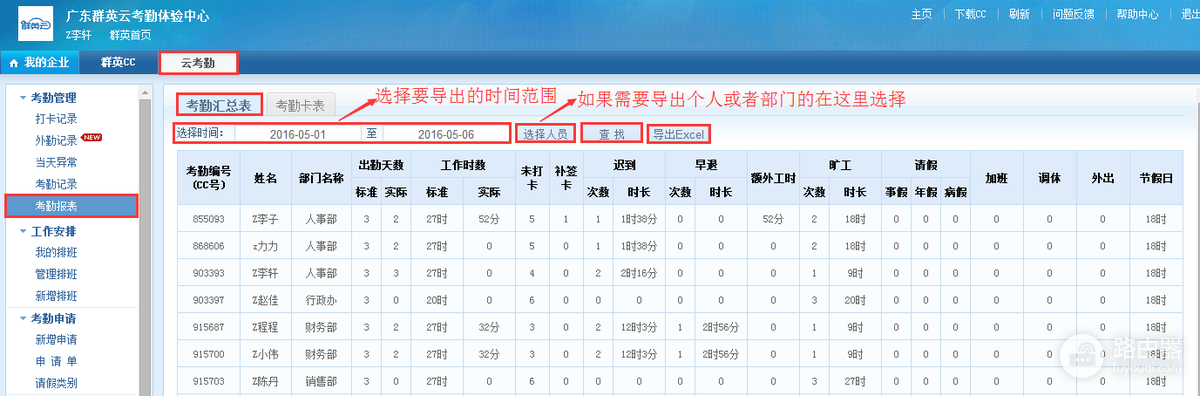Click the 下载CC link
This screenshot has width=1200, height=396.
tap(970, 14)
